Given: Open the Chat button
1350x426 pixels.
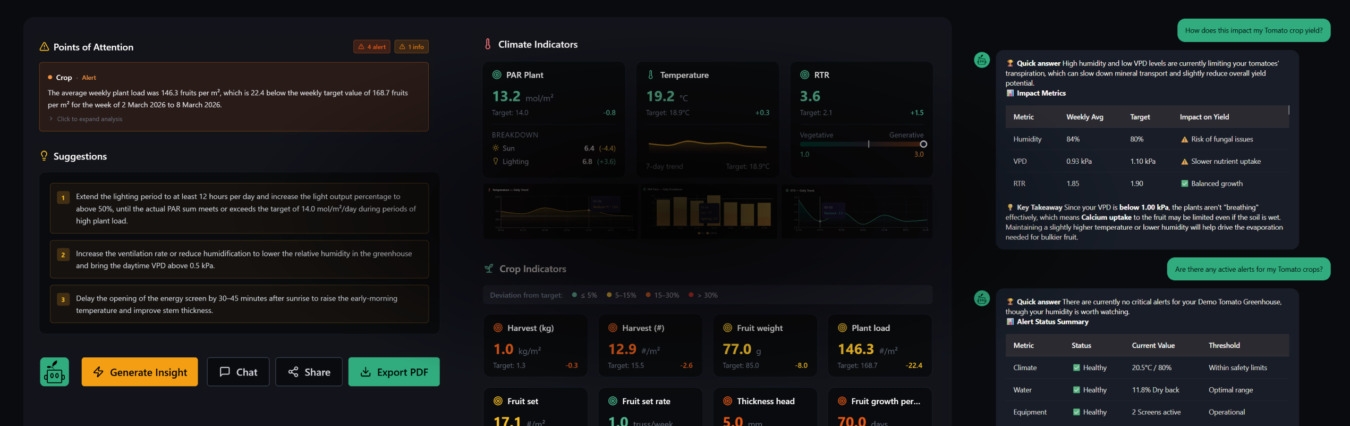Looking at the screenshot, I should pyautogui.click(x=238, y=372).
